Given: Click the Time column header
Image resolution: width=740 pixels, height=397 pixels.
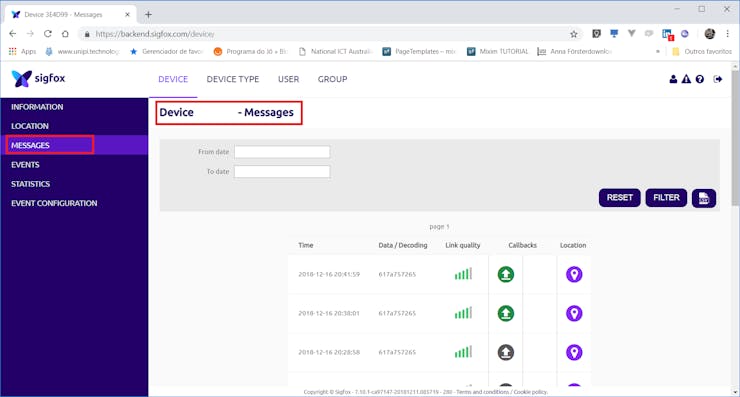Looking at the screenshot, I should point(306,245).
